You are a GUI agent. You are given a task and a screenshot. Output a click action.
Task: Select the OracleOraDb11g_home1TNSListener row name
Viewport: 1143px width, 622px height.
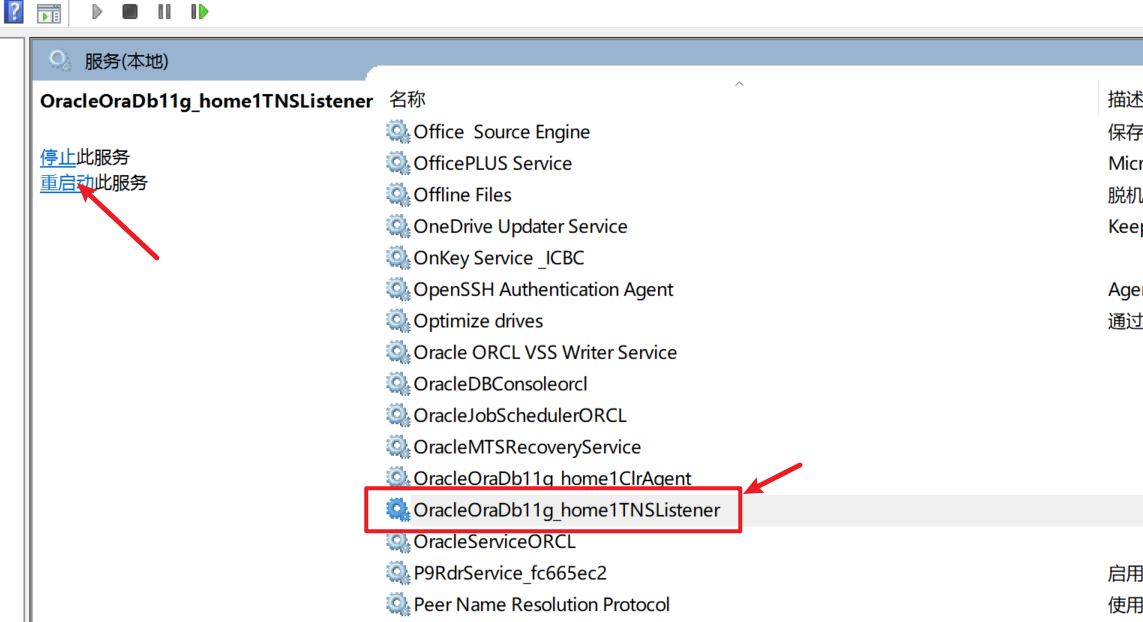(567, 510)
